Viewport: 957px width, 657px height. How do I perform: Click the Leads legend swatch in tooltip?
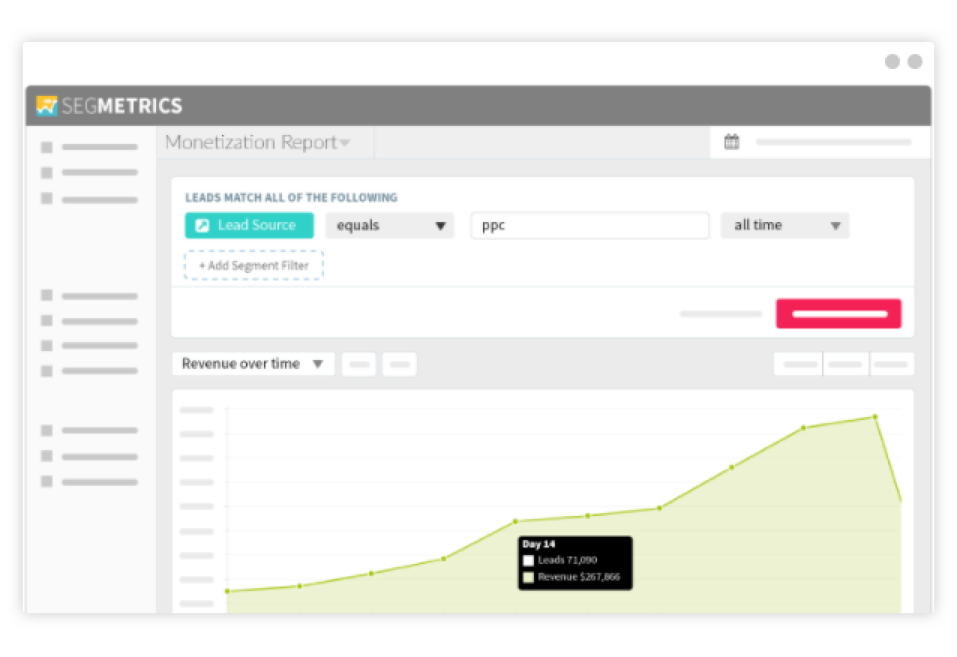pos(529,561)
